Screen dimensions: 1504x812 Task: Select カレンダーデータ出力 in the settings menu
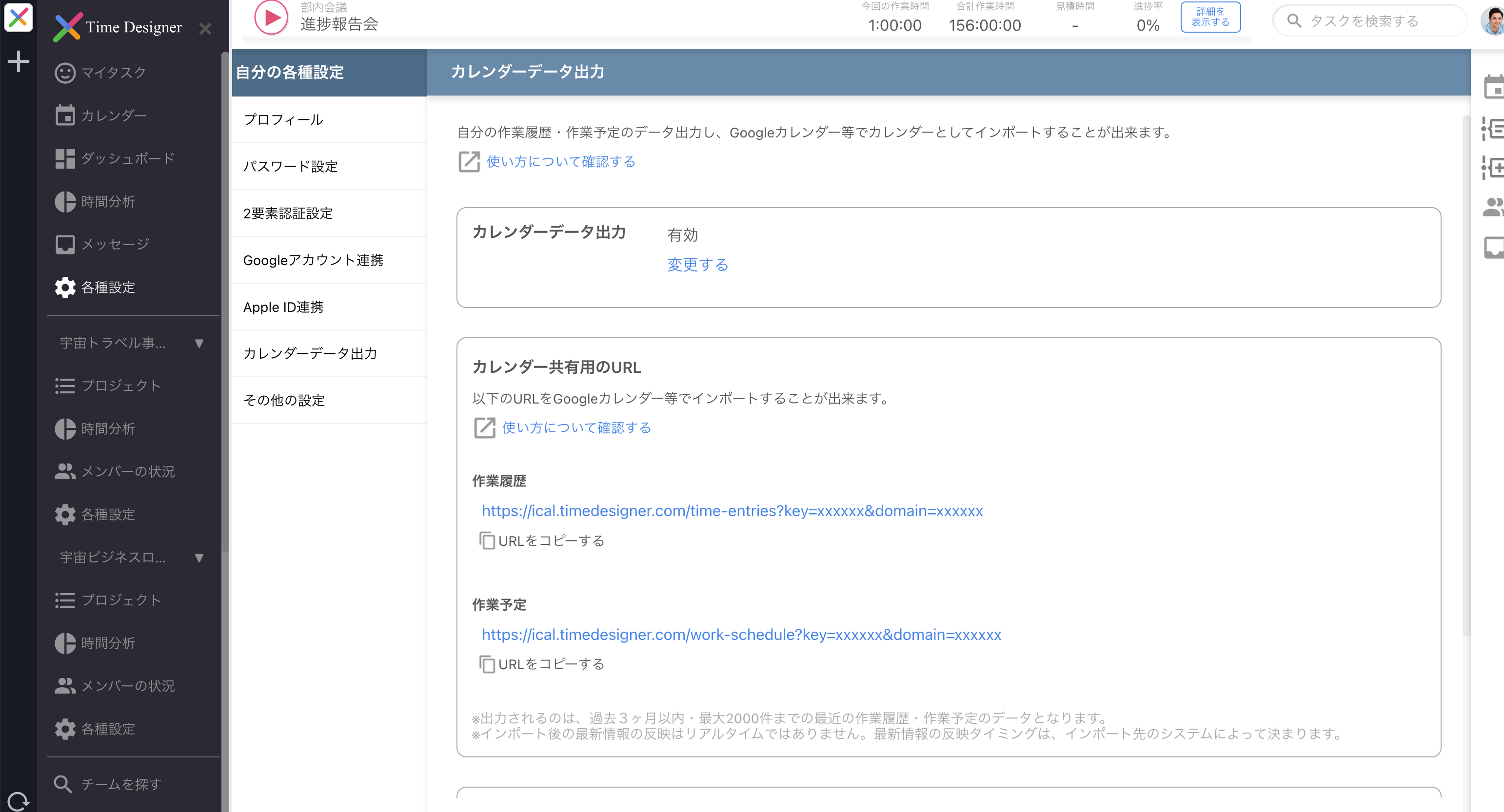click(329, 353)
